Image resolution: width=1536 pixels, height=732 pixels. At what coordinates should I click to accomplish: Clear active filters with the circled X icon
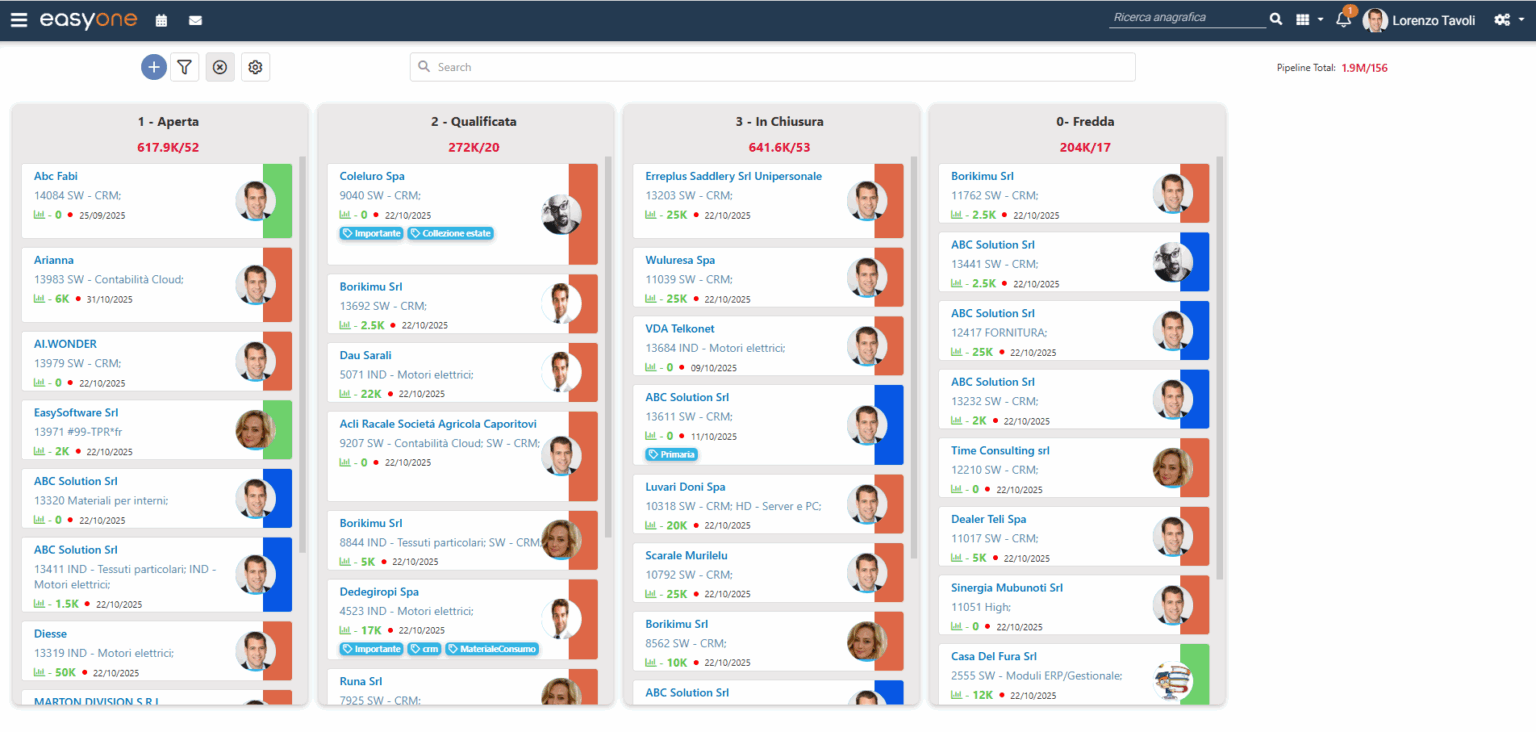coord(220,66)
